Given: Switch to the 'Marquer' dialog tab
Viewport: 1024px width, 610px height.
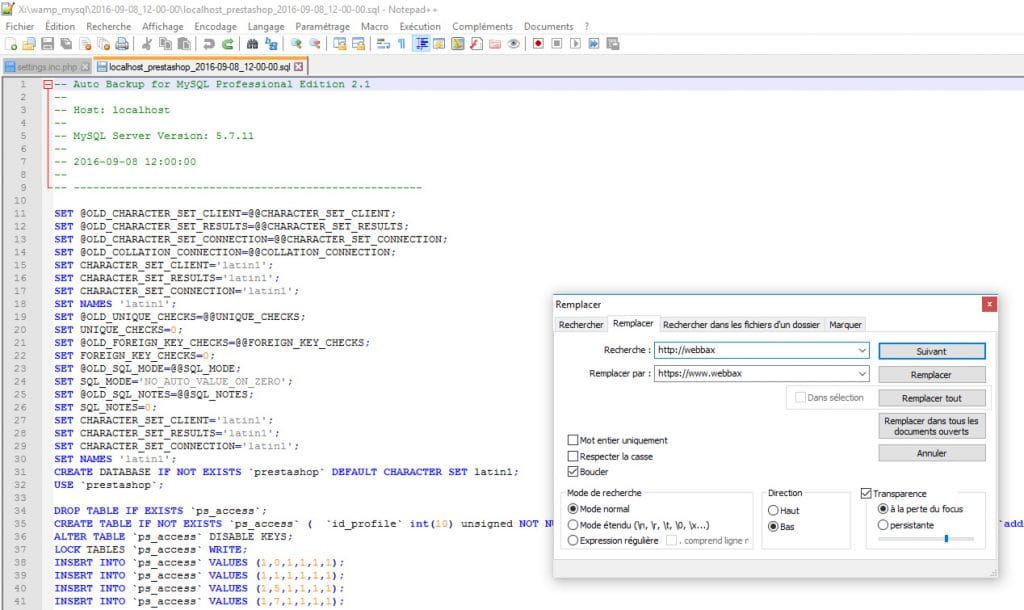Looking at the screenshot, I should point(845,325).
